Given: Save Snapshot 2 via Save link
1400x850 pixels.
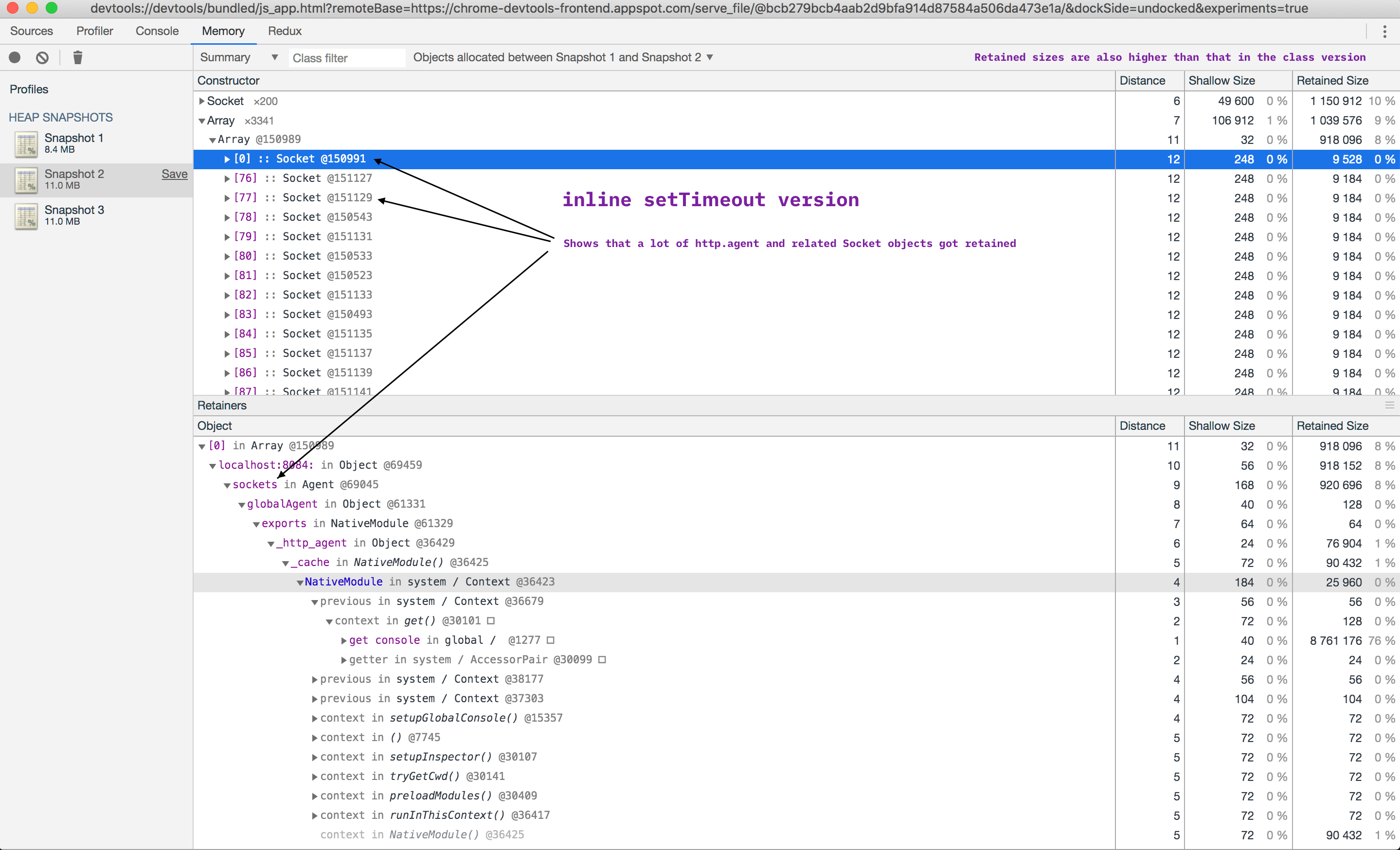Looking at the screenshot, I should (175, 174).
